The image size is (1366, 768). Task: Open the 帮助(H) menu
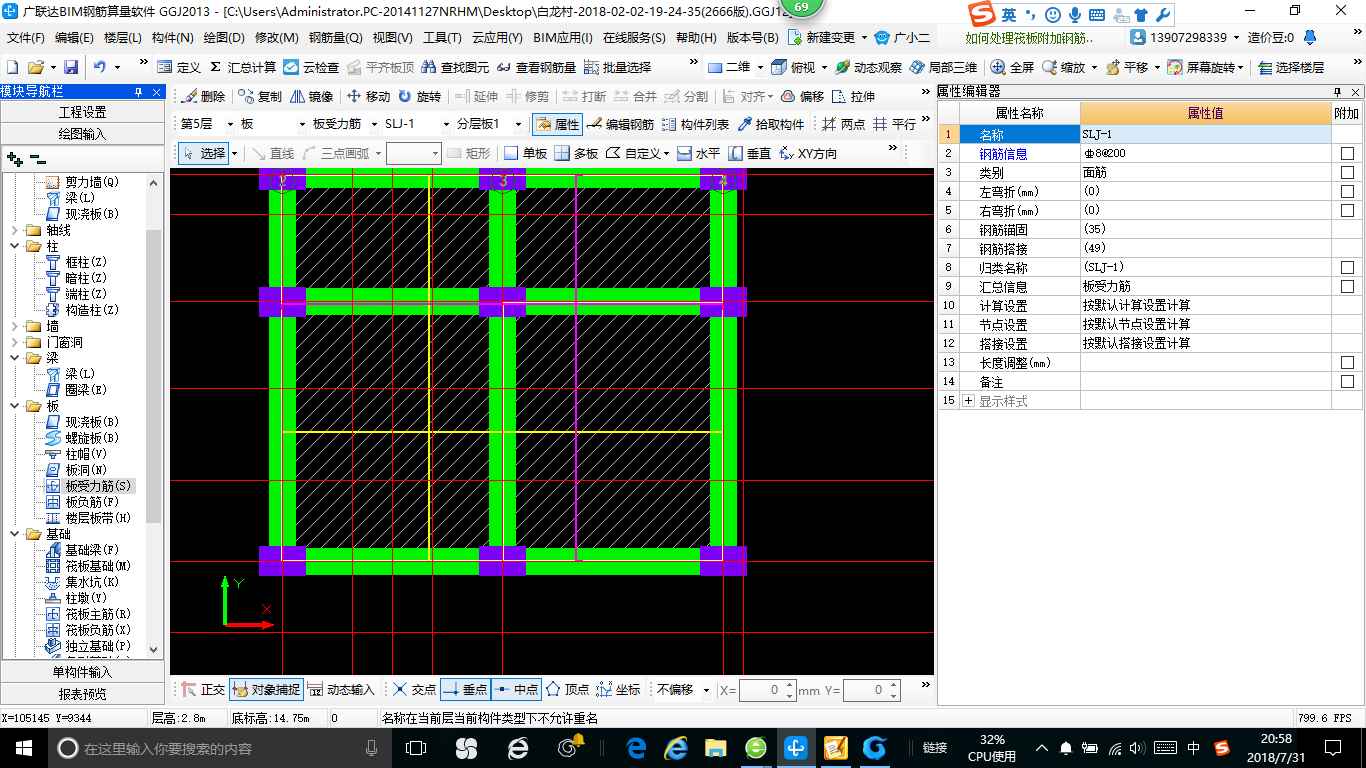click(x=696, y=37)
